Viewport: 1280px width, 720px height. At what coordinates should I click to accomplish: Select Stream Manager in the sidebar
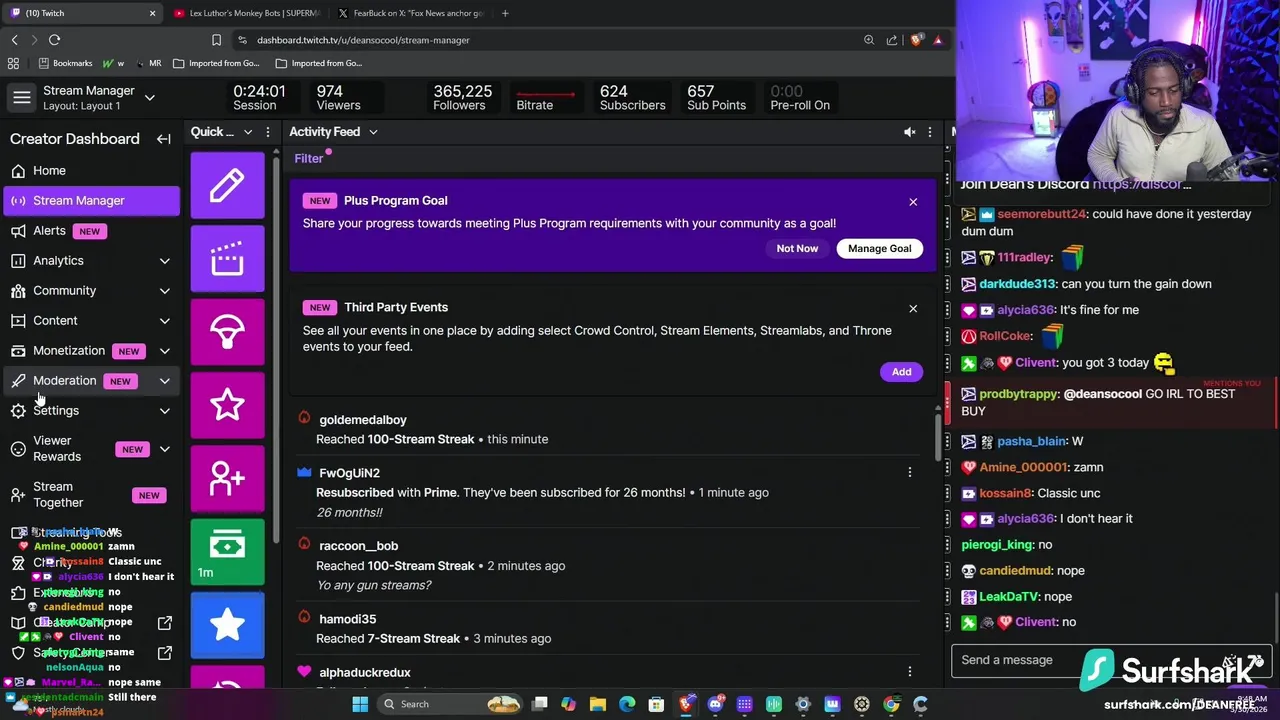(92, 201)
